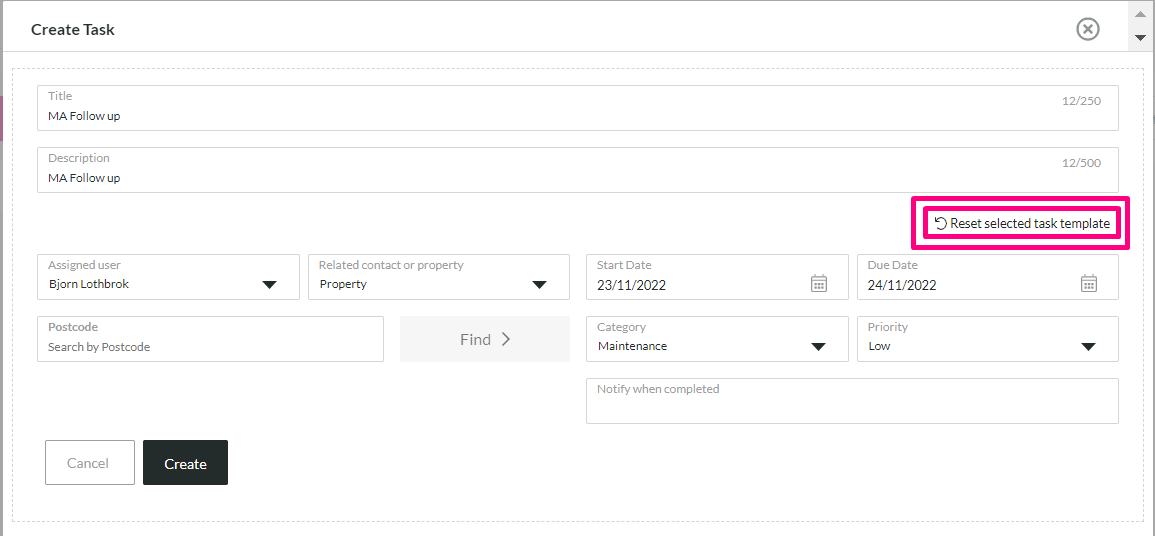The width and height of the screenshot is (1155, 536).
Task: Select the Notify when completed field
Action: 852,401
